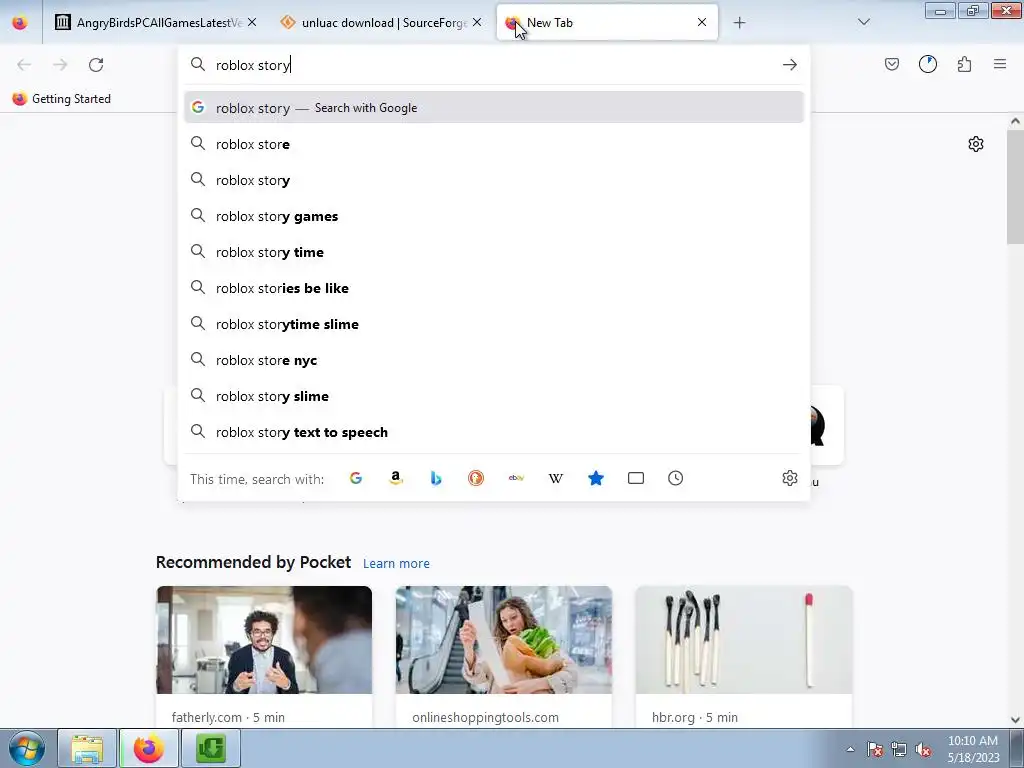Open the taskbar clock and date
Image resolution: width=1024 pixels, height=768 pixels.
click(x=973, y=749)
